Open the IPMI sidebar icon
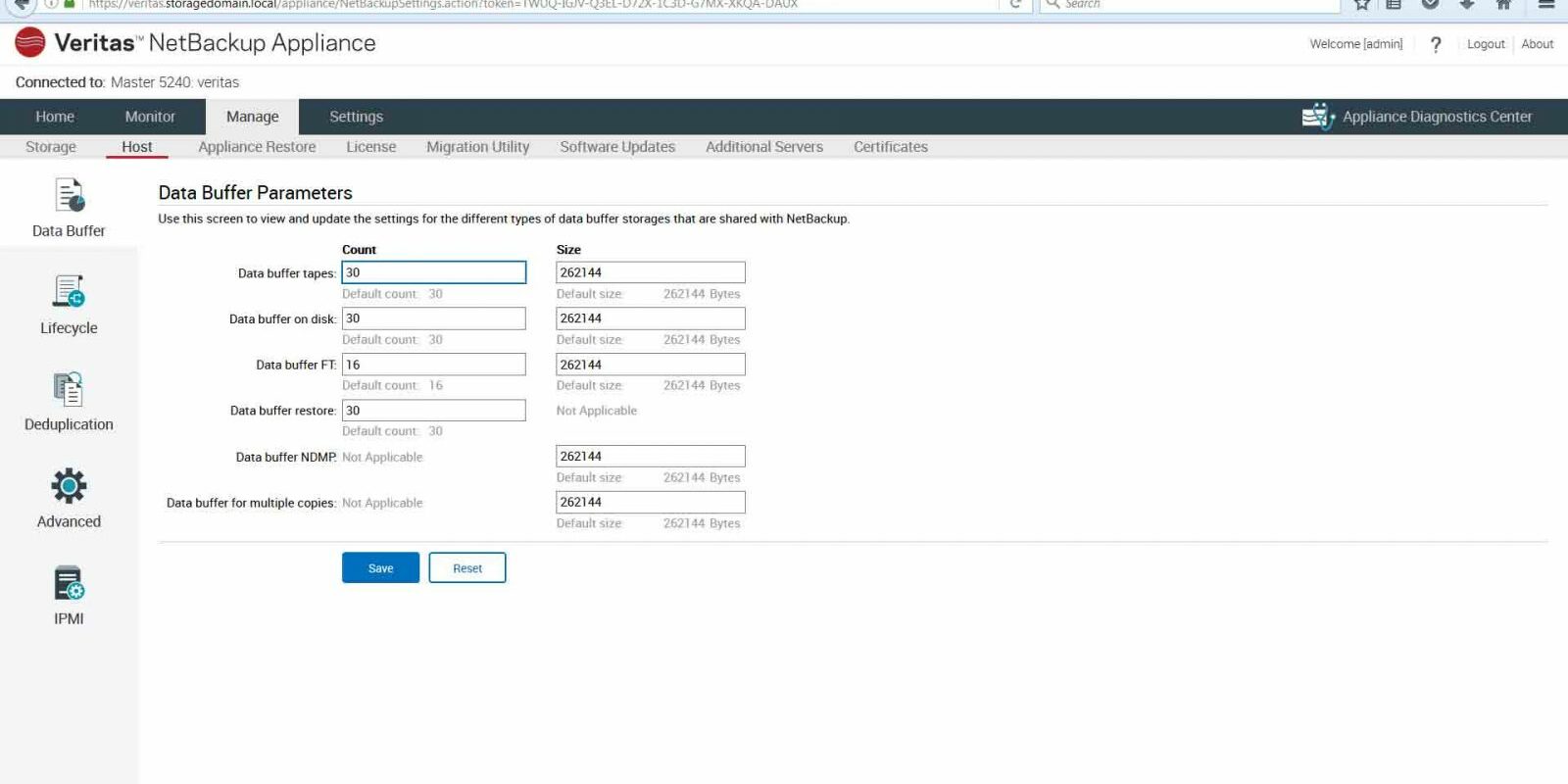1568x784 pixels. [69, 582]
